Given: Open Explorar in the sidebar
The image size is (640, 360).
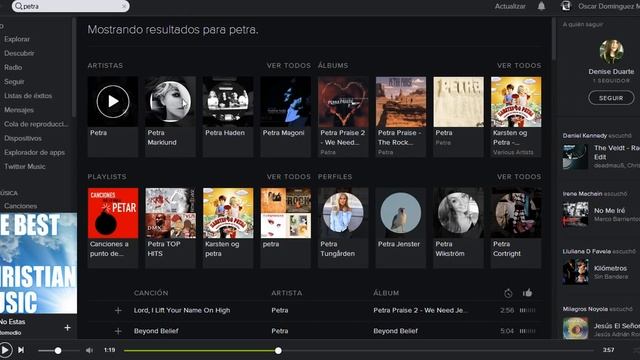Looking at the screenshot, I should (17, 39).
